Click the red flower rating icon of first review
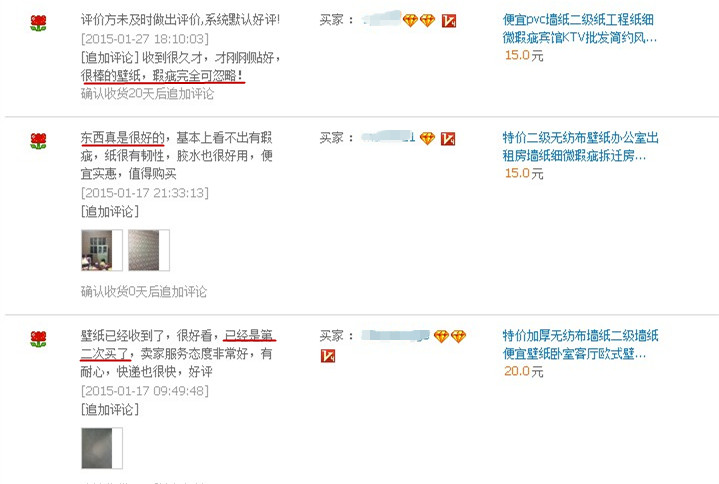The width and height of the screenshot is (719, 484). (38, 23)
